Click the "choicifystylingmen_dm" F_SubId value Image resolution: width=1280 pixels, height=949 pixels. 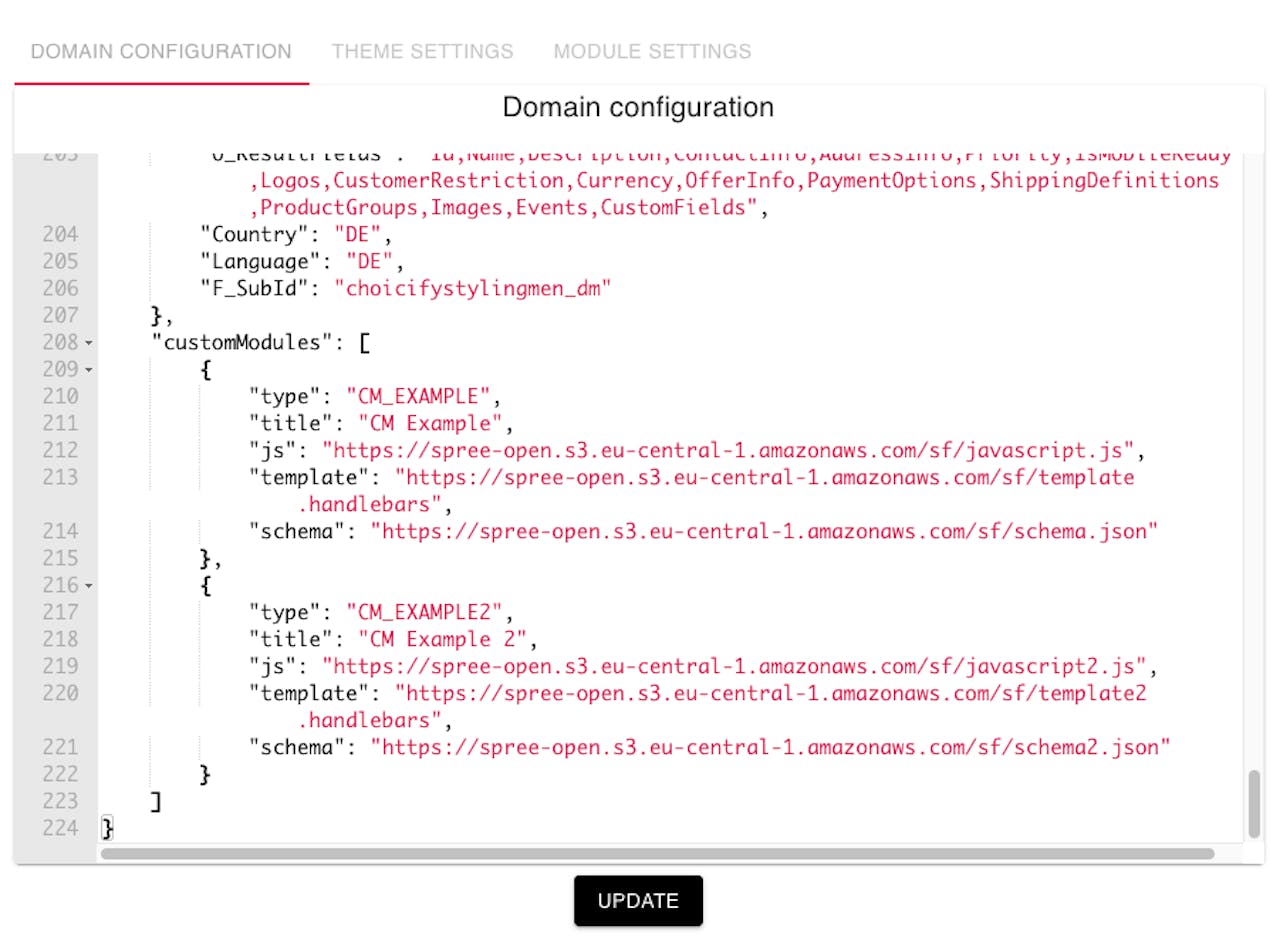(x=472, y=289)
